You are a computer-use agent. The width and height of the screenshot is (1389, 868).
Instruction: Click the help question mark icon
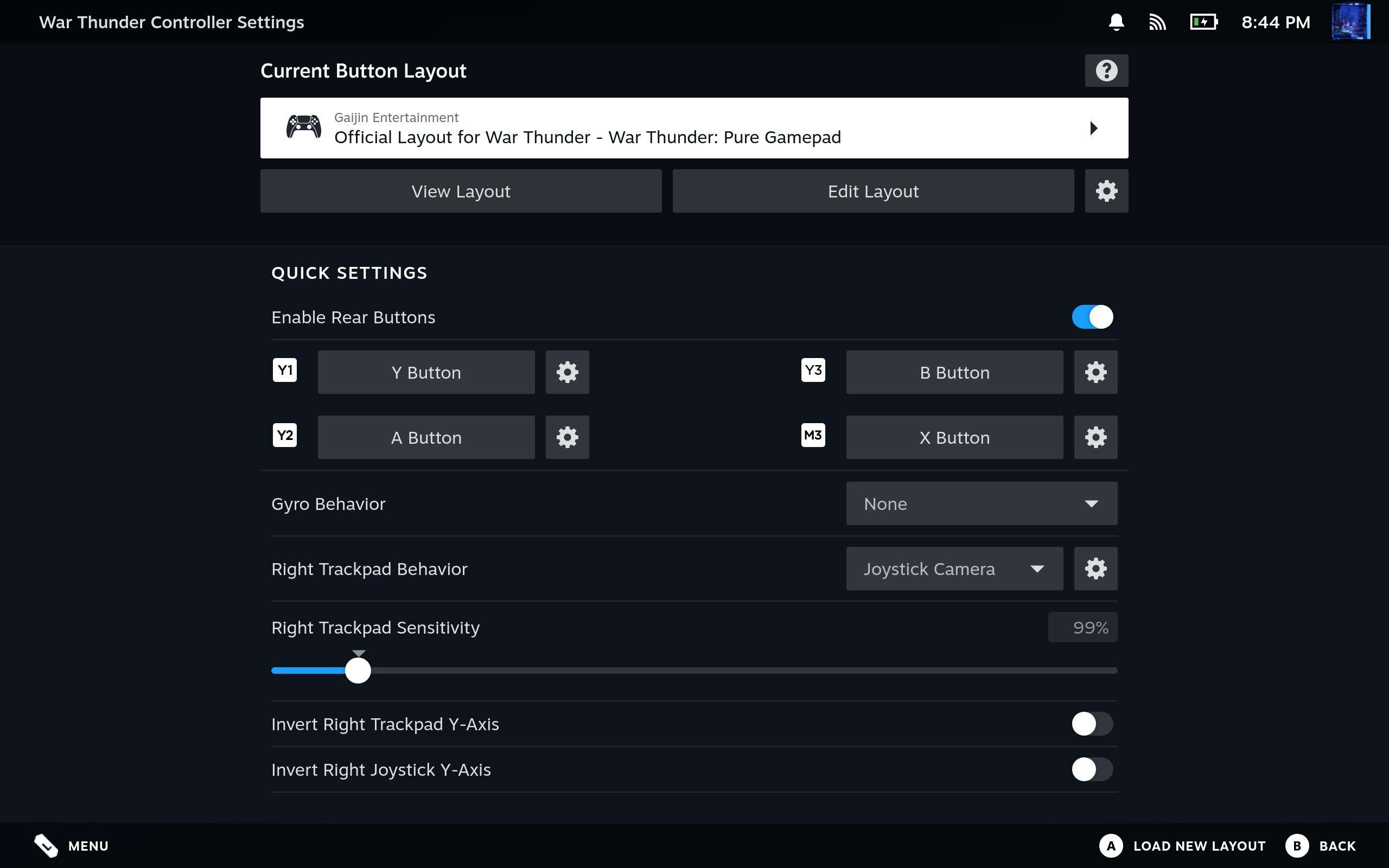point(1106,71)
